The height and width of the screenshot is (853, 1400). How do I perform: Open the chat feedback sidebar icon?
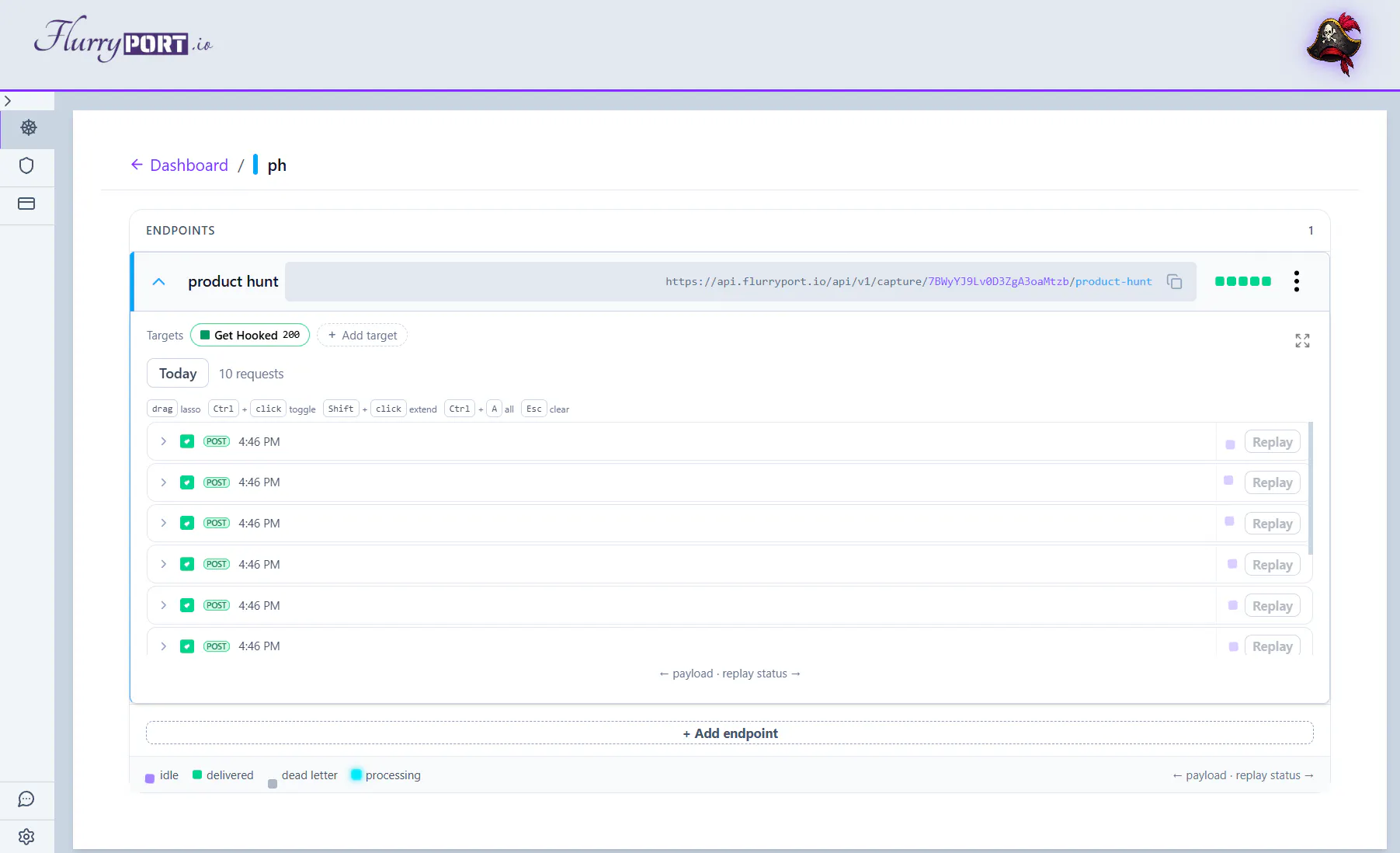coord(26,799)
